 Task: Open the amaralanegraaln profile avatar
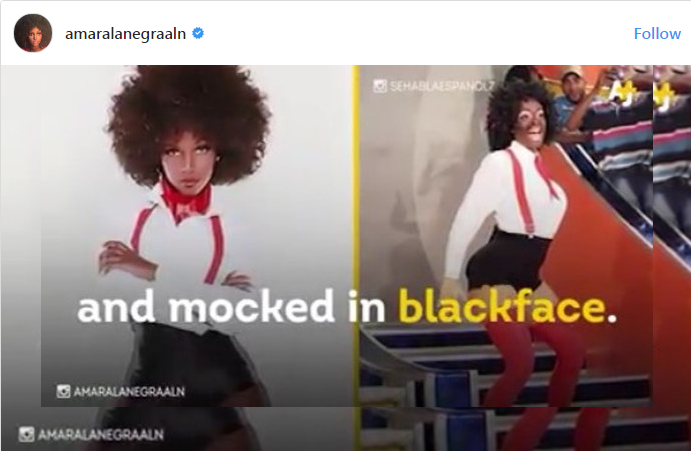33,33
